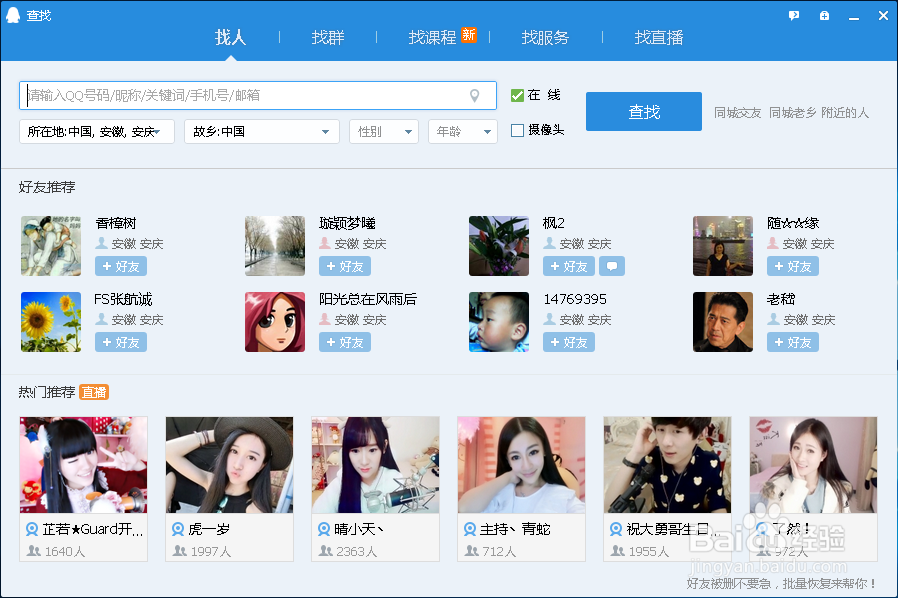This screenshot has height=598, width=898.
Task: Switch to the 找服务 tab
Action: point(545,38)
